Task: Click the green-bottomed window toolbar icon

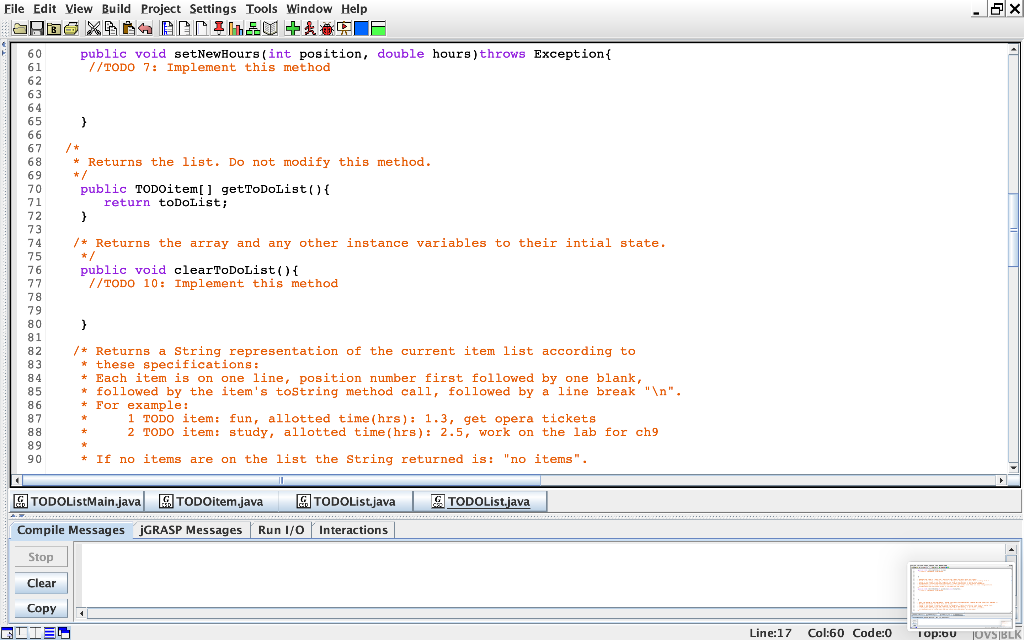Action: pyautogui.click(x=378, y=28)
